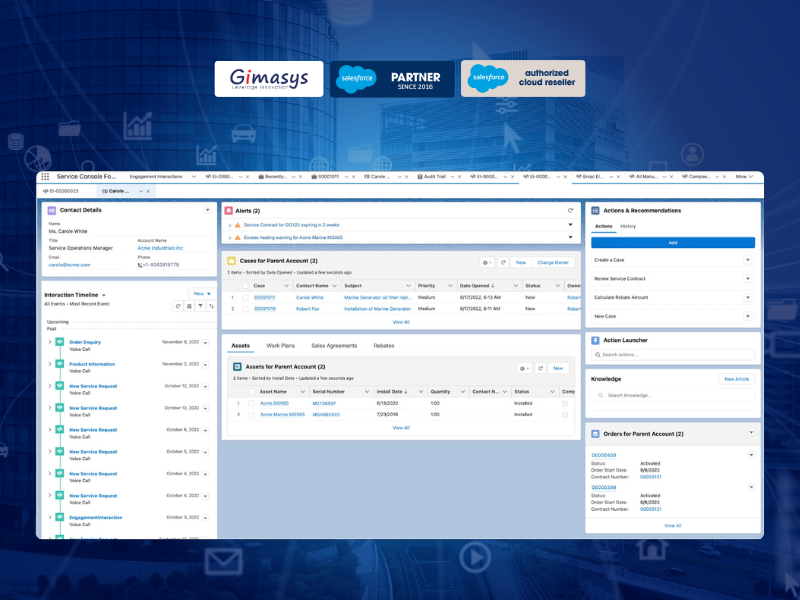Viewport: 800px width, 600px height.
Task: Toggle the Interaction Timeline sort order
Action: (x=211, y=306)
